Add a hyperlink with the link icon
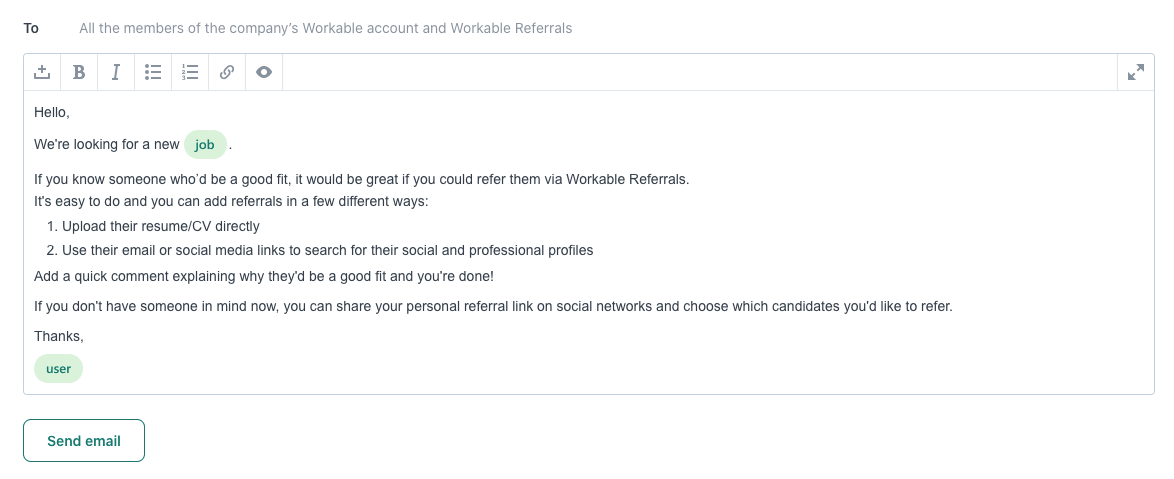 227,72
